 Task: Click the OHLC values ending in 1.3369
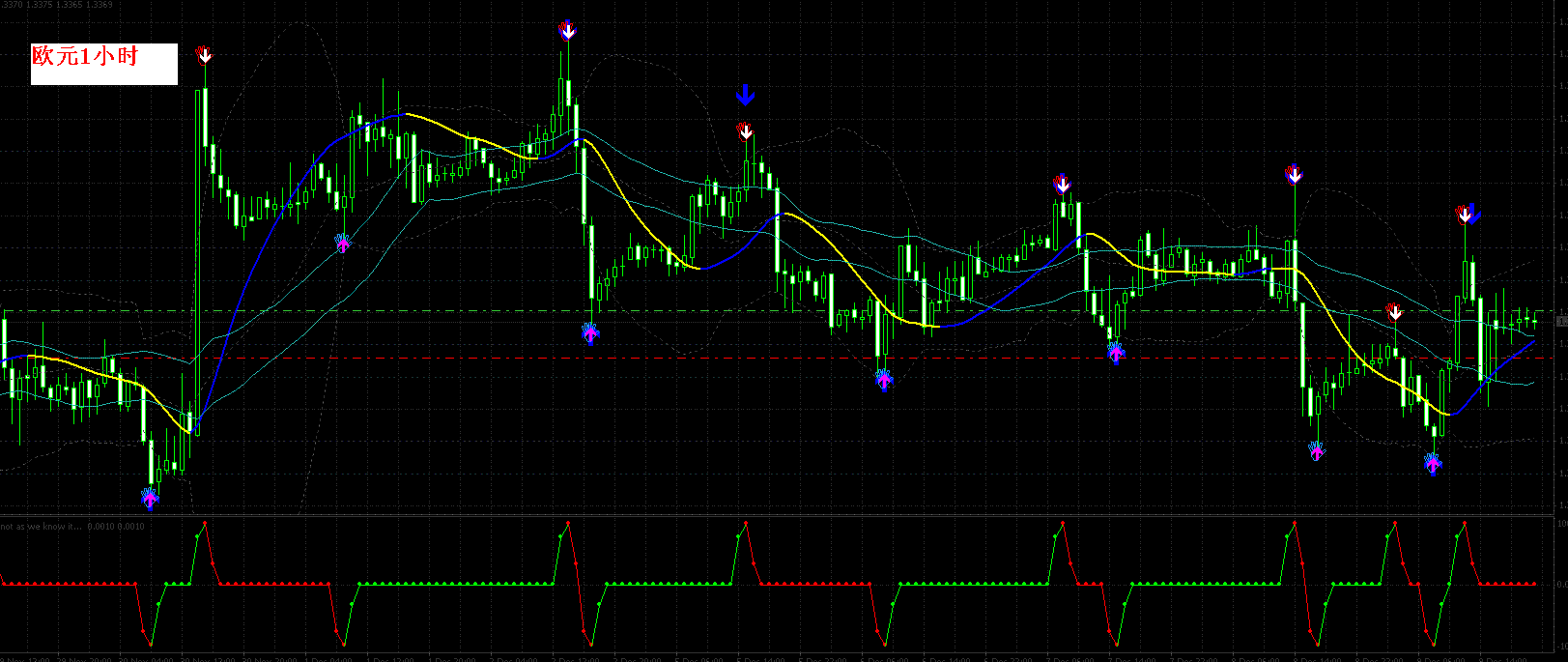coord(56,5)
